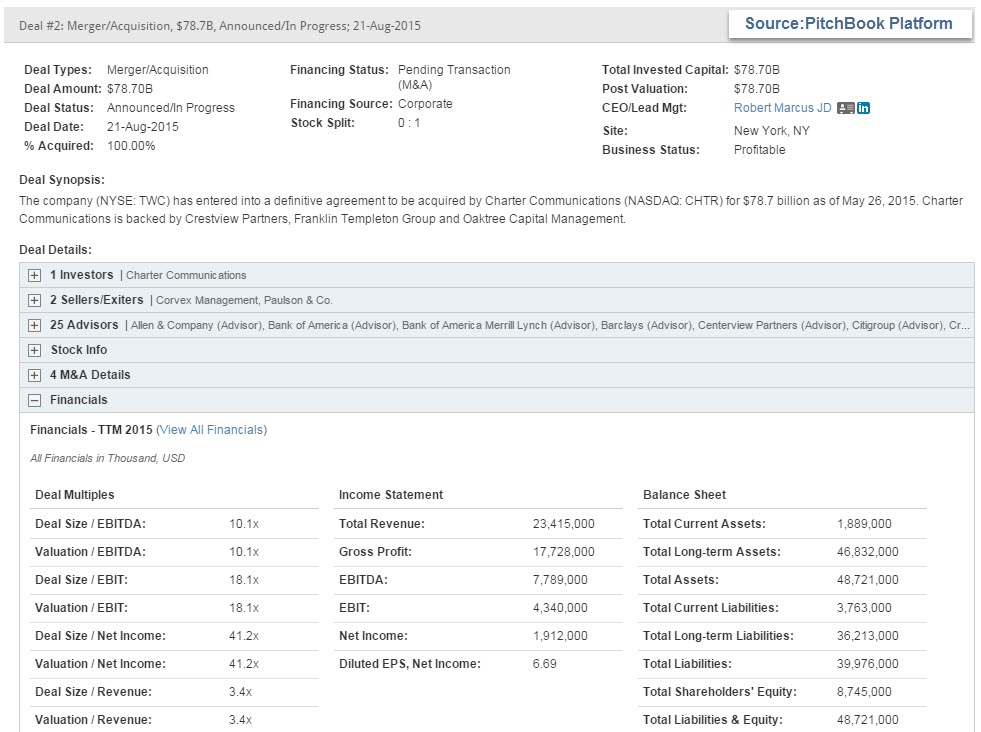981x732 pixels.
Task: Click the EBIT value 4,340,000
Action: pos(560,607)
